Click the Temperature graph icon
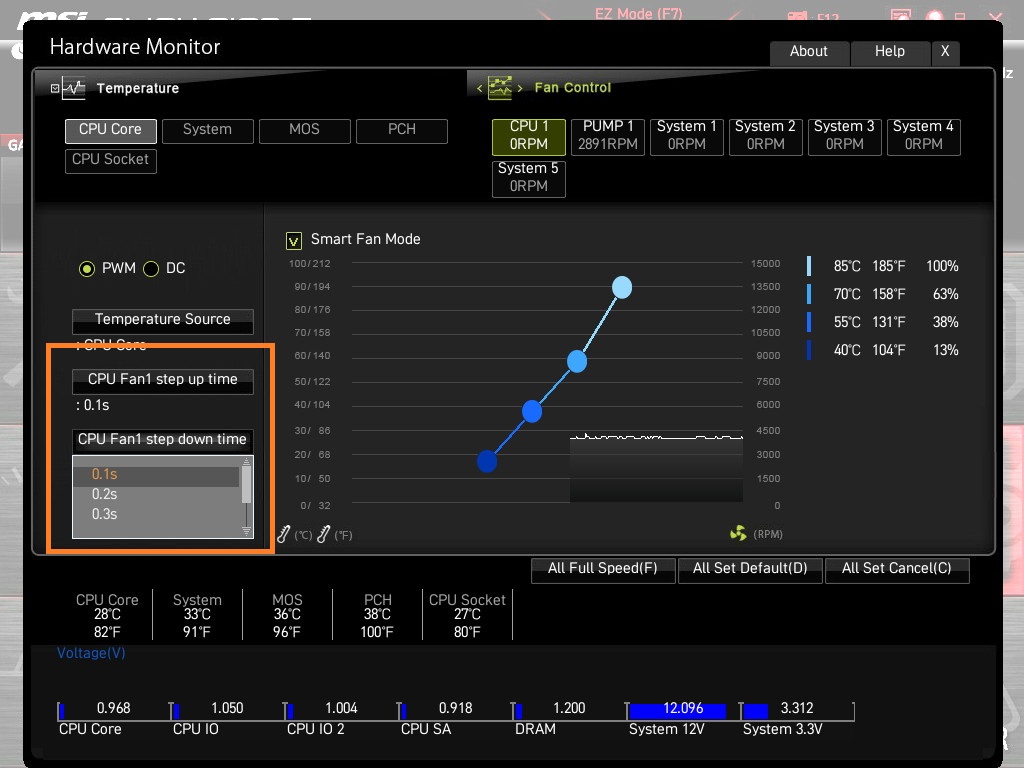The width and height of the screenshot is (1024, 768). tap(74, 88)
